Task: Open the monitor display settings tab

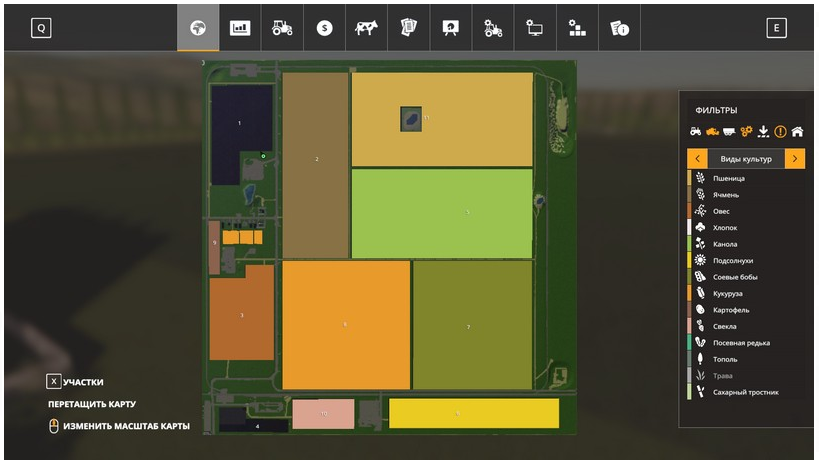Action: pos(535,28)
